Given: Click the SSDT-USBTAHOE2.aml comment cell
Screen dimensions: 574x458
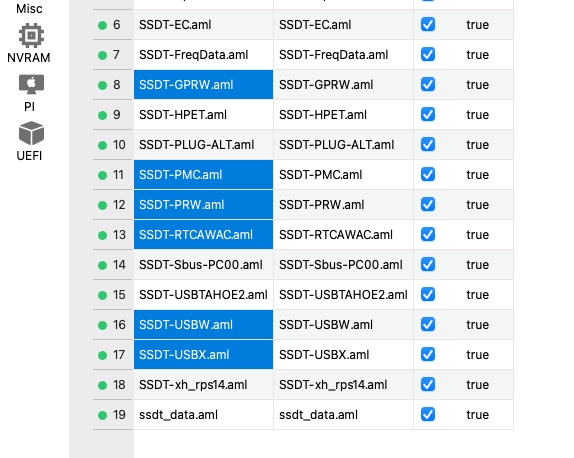Looking at the screenshot, I should click(x=343, y=295).
